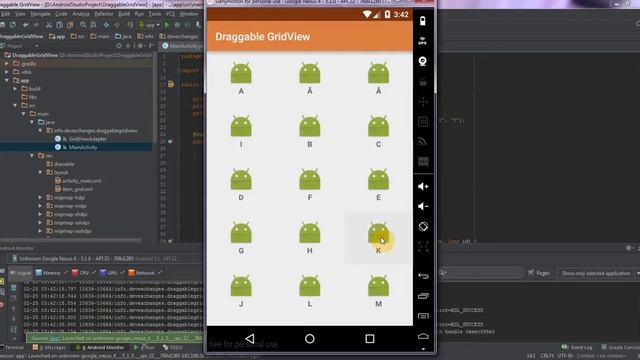Viewport: 640px width, 360px height.
Task: Tap the grid item labeled B
Action: [309, 132]
